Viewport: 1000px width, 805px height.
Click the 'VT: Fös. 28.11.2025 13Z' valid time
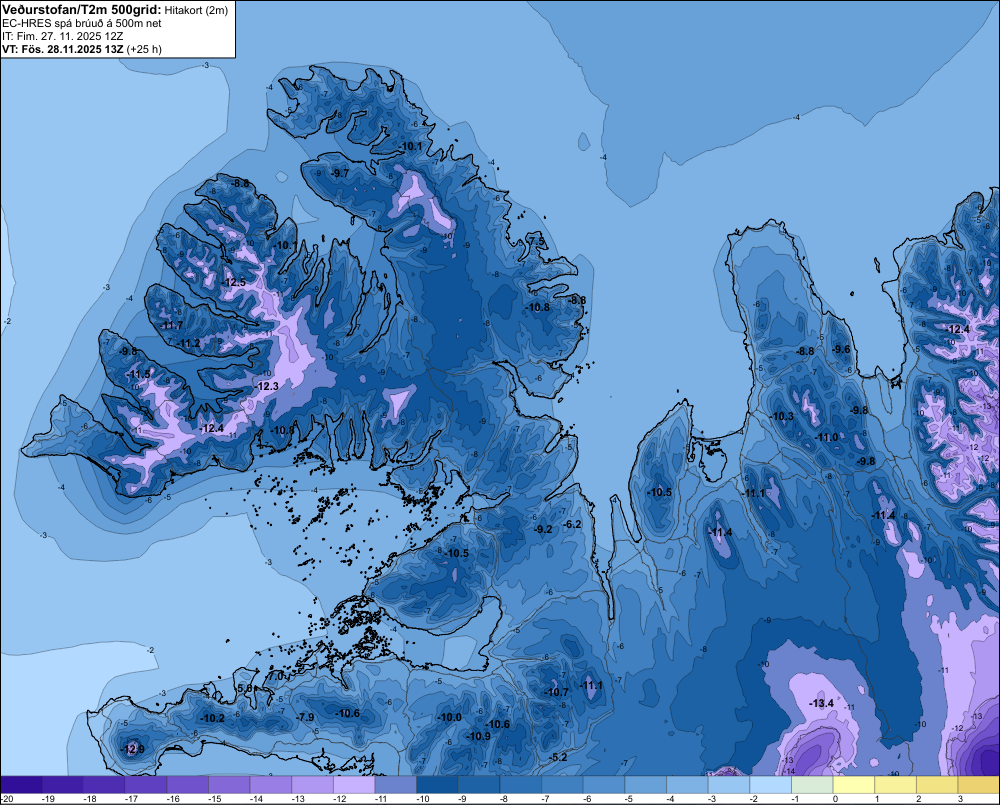pos(63,49)
